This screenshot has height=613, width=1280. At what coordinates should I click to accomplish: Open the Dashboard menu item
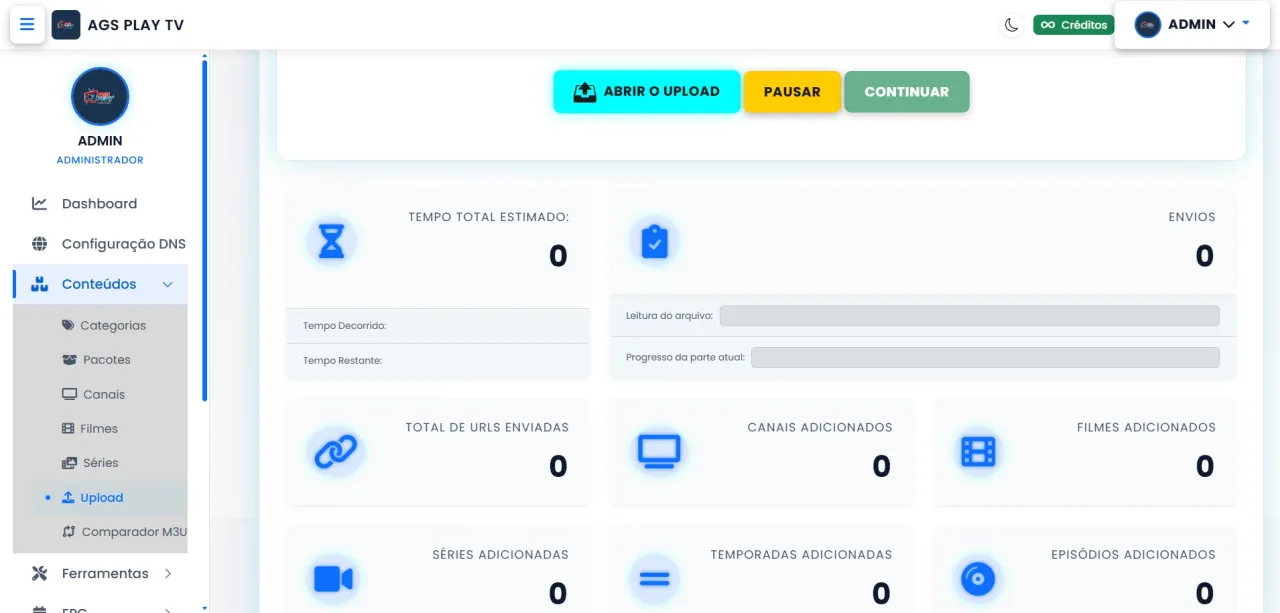[x=100, y=204]
